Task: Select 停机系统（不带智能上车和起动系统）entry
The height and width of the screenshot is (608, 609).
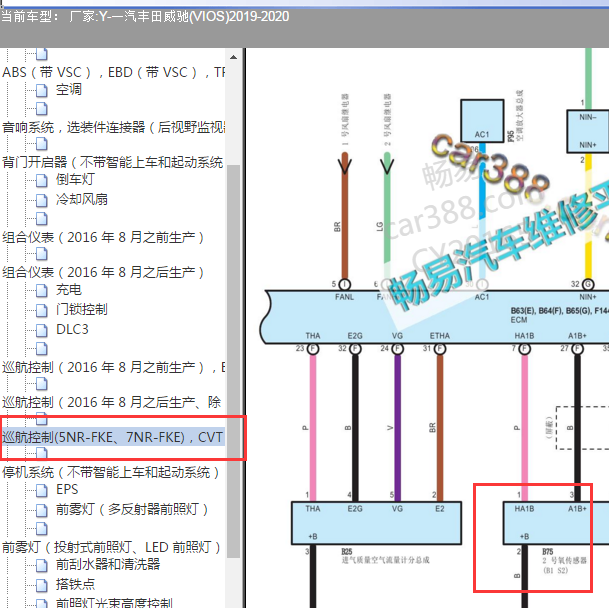Action: pyautogui.click(x=111, y=472)
